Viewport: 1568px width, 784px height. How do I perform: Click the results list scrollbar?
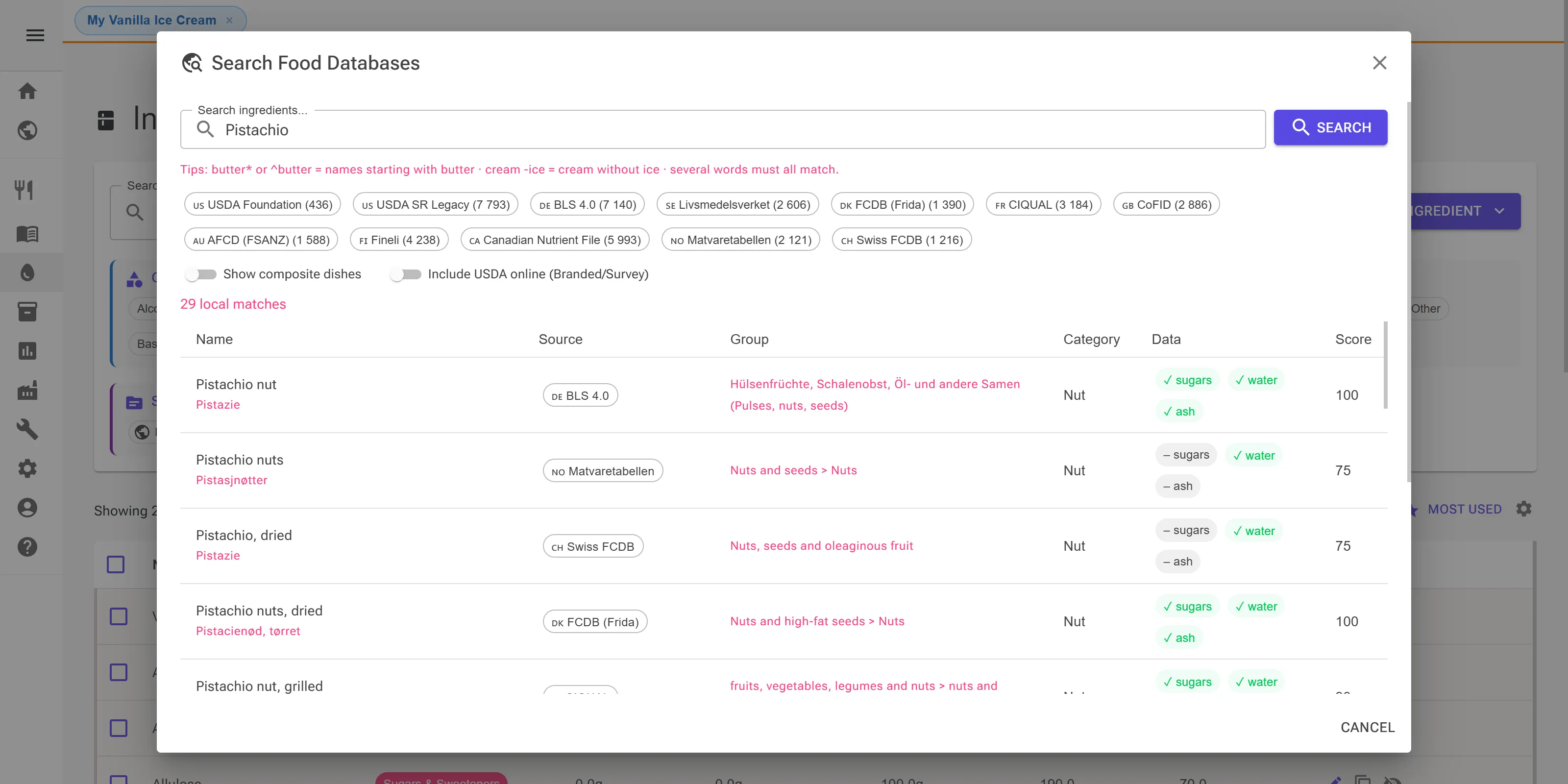pos(1385,365)
